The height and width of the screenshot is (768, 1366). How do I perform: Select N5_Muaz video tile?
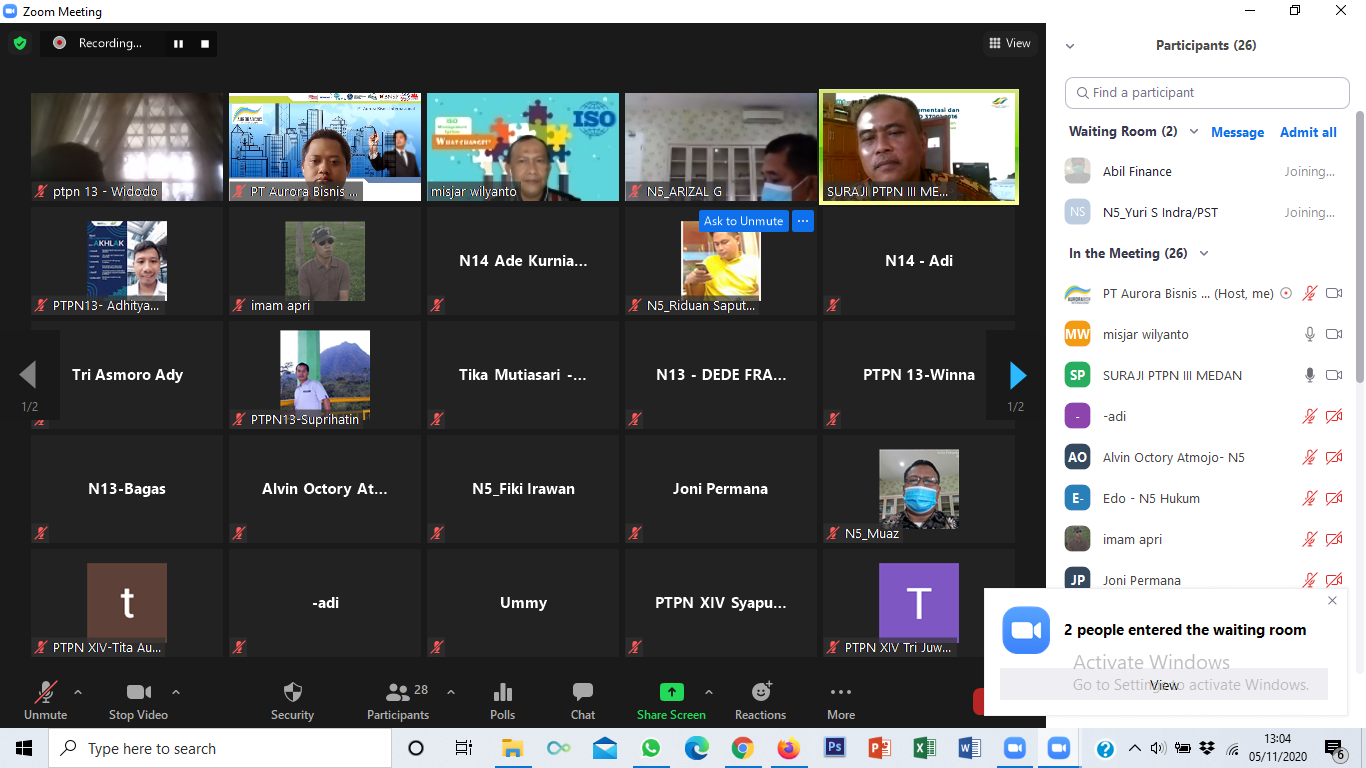pos(919,489)
